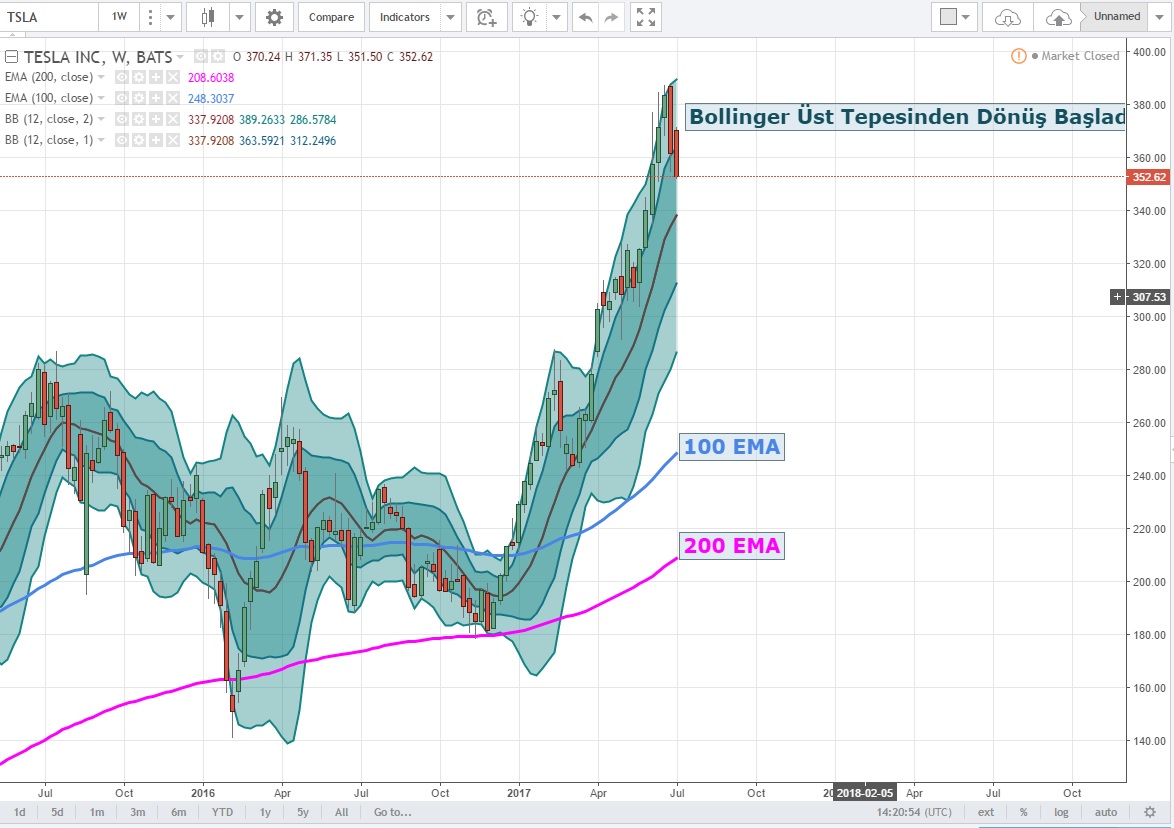The image size is (1174, 828).
Task: Expand interval dropdown arrow beside 1W
Action: (171, 17)
